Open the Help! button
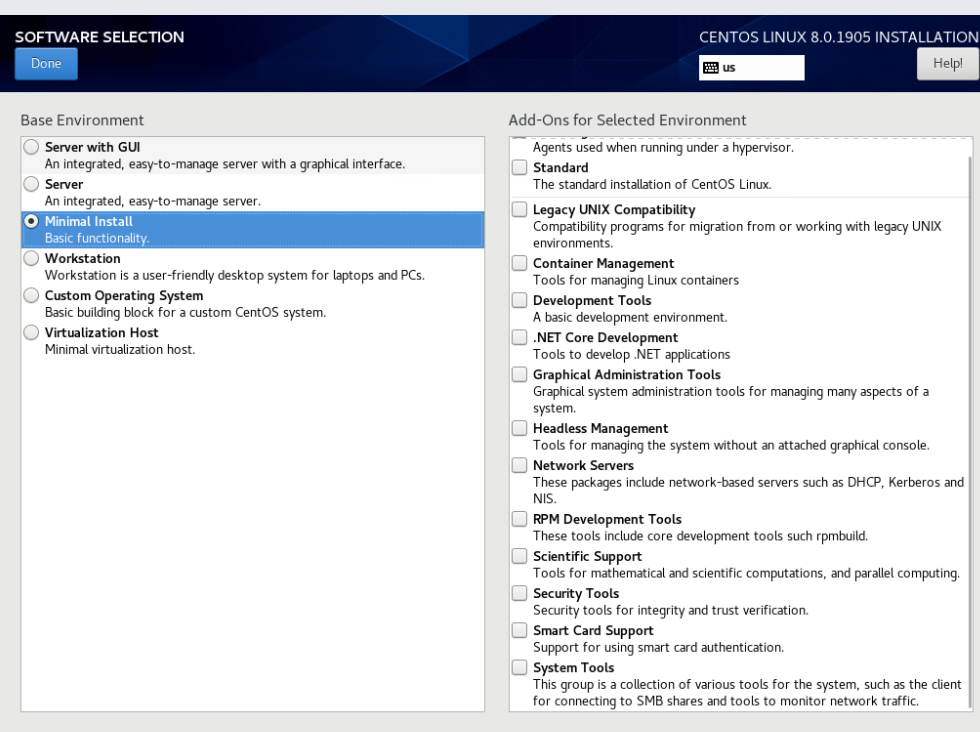The width and height of the screenshot is (980, 732). [948, 64]
